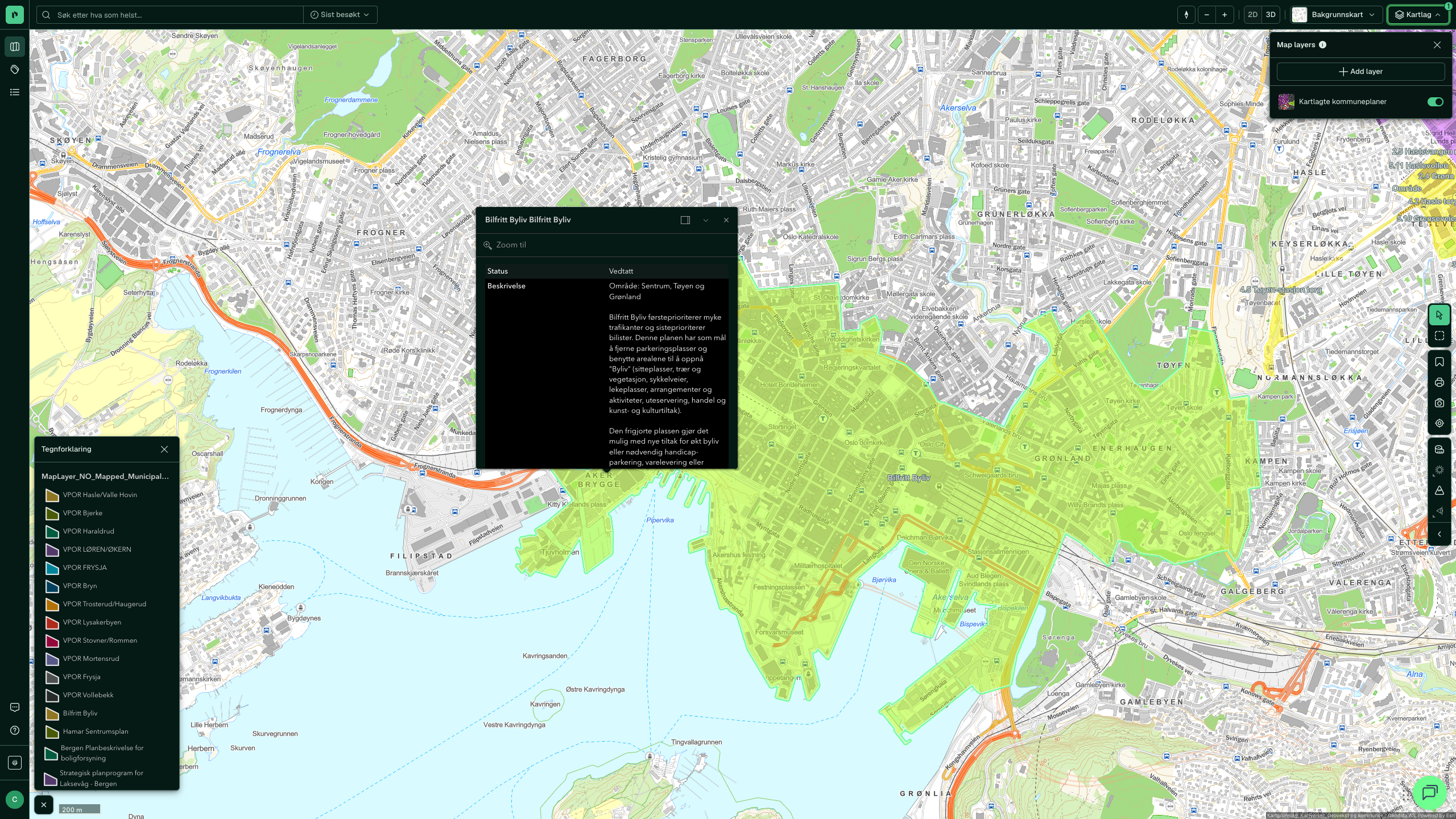Click the MapLayer_NO_Mapped_Municipal legend heading

click(105, 477)
